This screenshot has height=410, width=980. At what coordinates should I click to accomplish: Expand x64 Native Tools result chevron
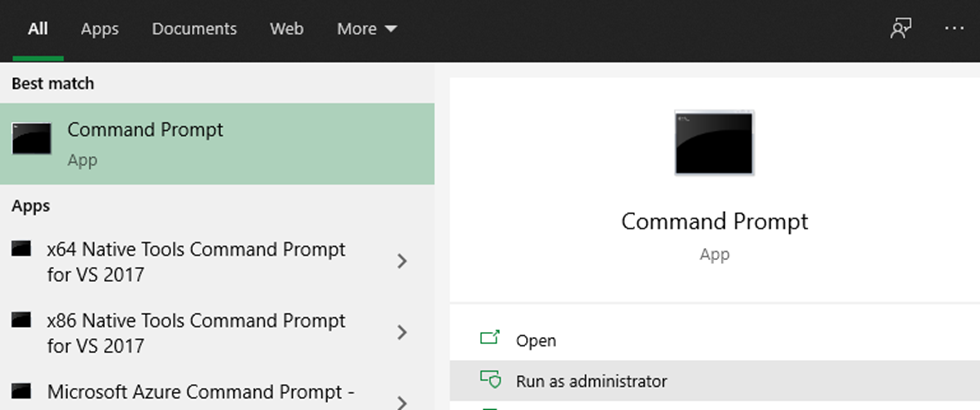tap(402, 261)
